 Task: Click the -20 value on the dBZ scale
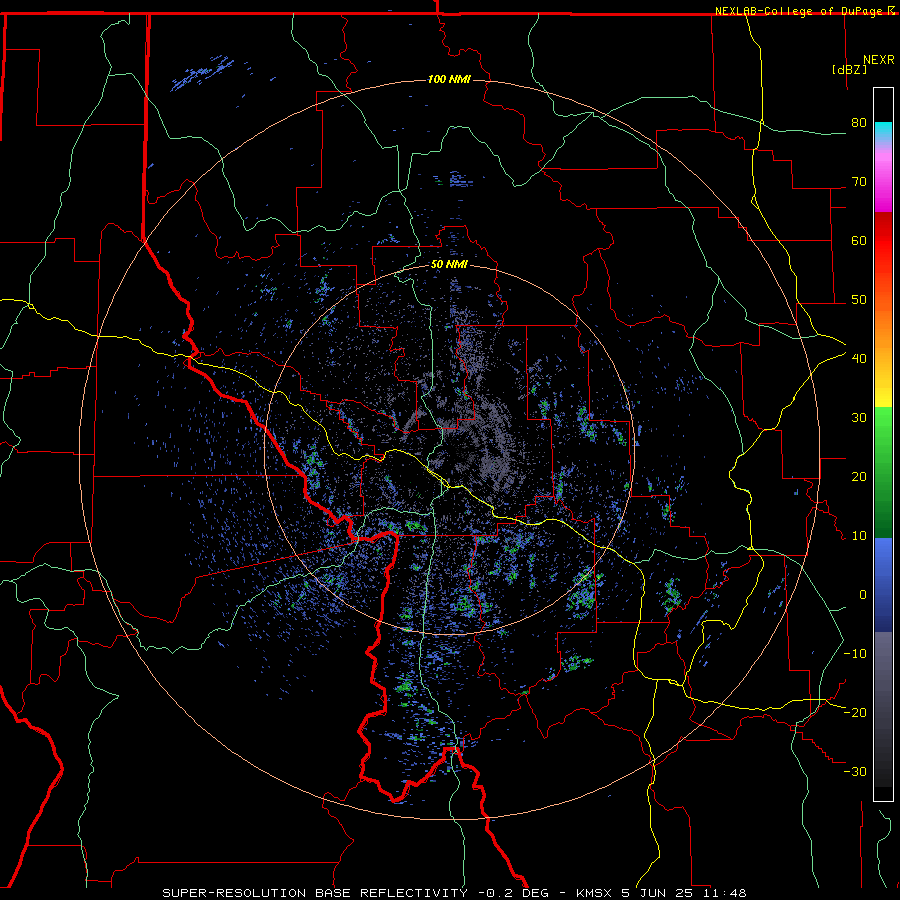[x=855, y=713]
